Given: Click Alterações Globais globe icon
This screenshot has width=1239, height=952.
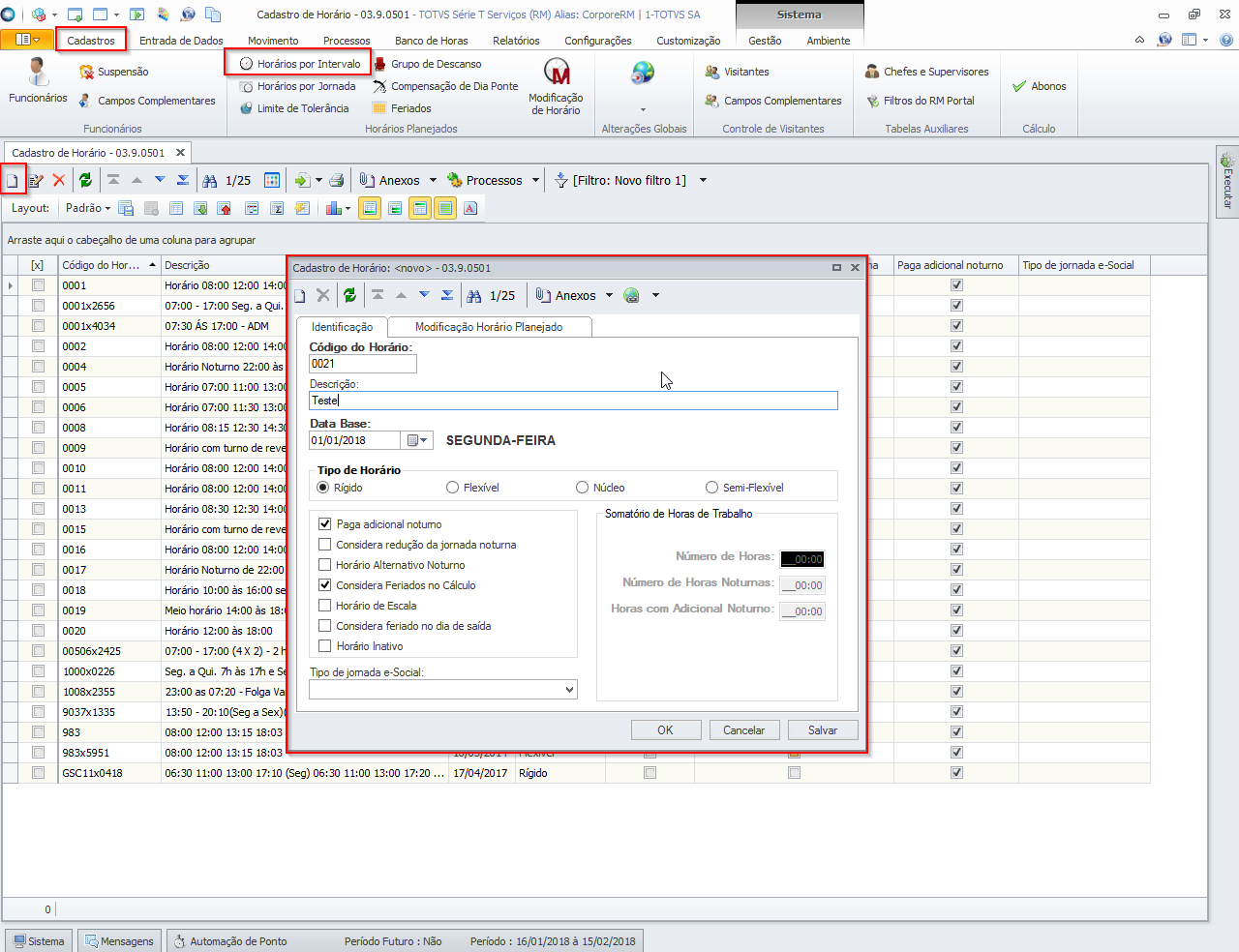Looking at the screenshot, I should point(643,73).
